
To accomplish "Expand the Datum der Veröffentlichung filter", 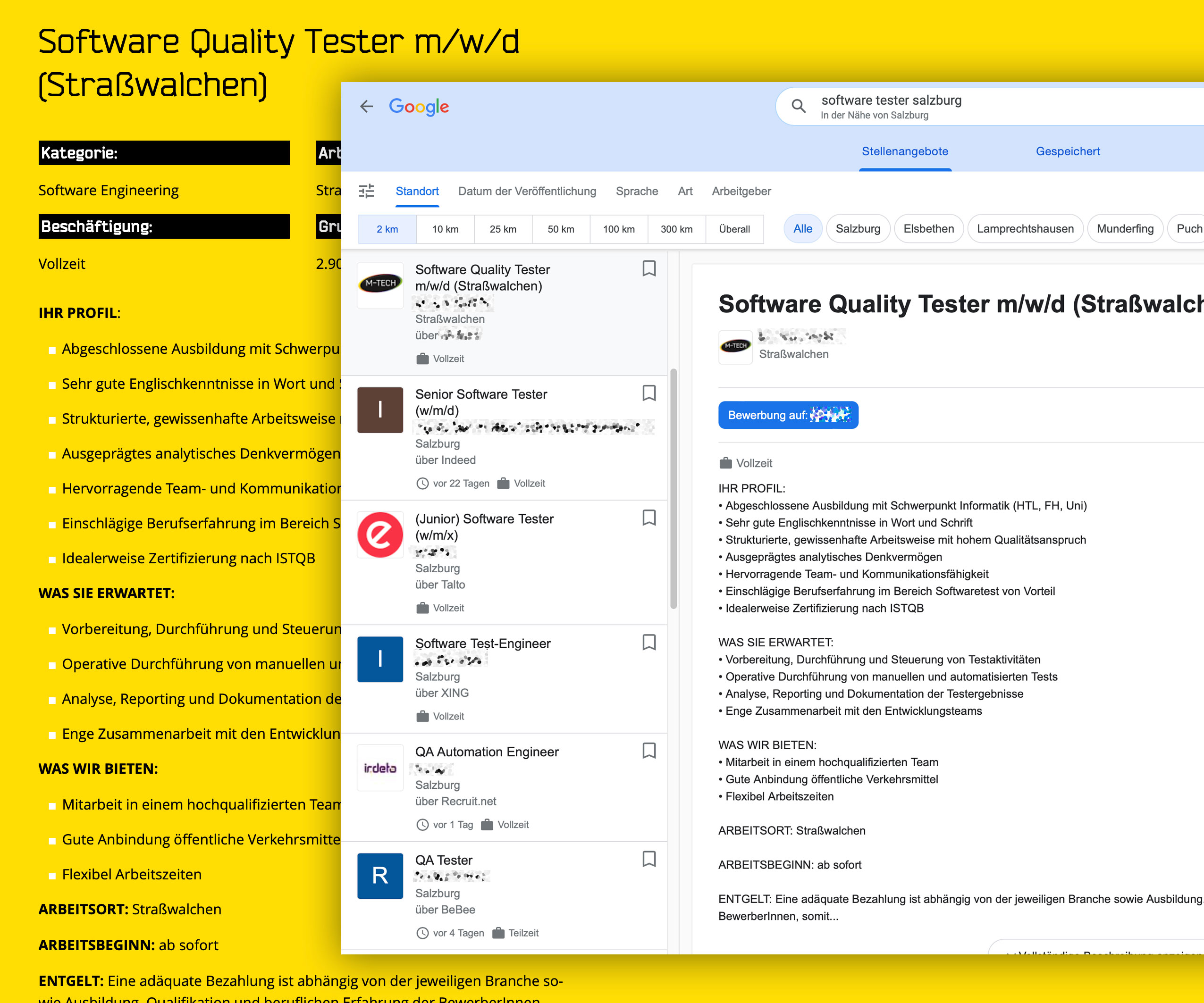I will pyautogui.click(x=527, y=191).
